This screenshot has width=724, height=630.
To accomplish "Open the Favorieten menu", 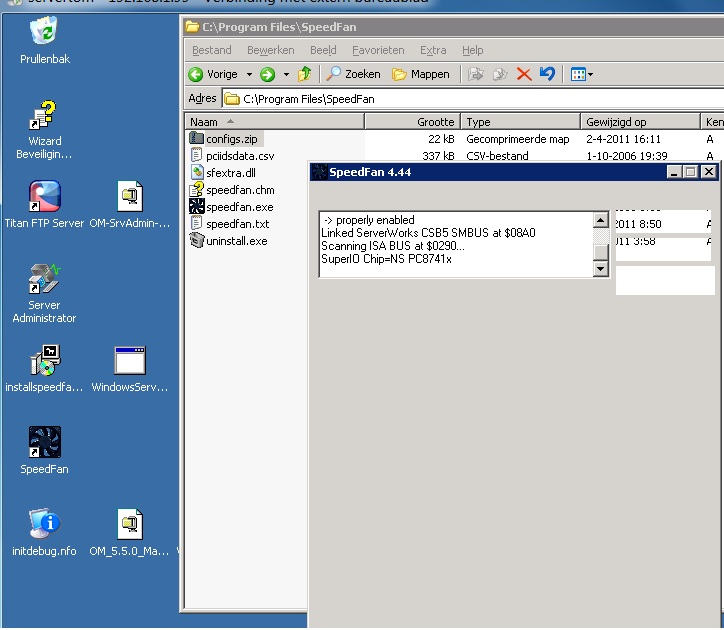I will click(x=378, y=50).
